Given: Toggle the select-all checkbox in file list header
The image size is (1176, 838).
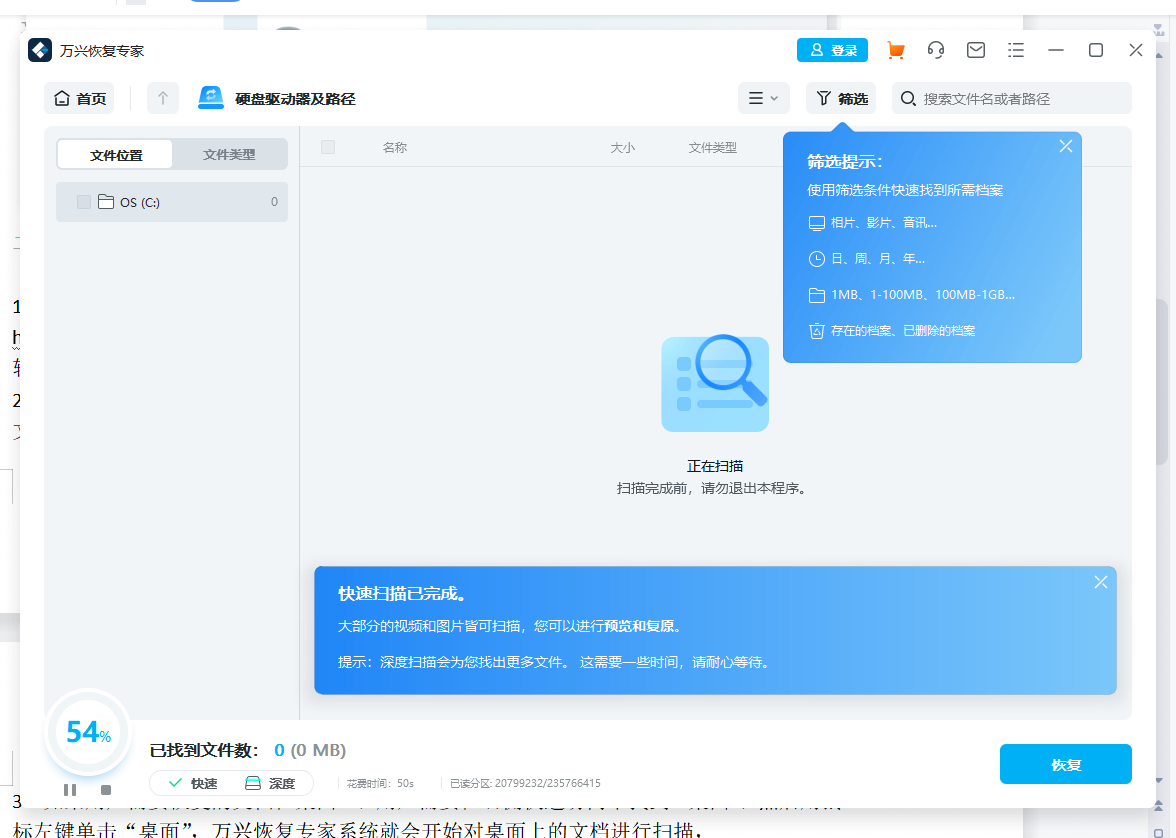Looking at the screenshot, I should pyautogui.click(x=327, y=146).
